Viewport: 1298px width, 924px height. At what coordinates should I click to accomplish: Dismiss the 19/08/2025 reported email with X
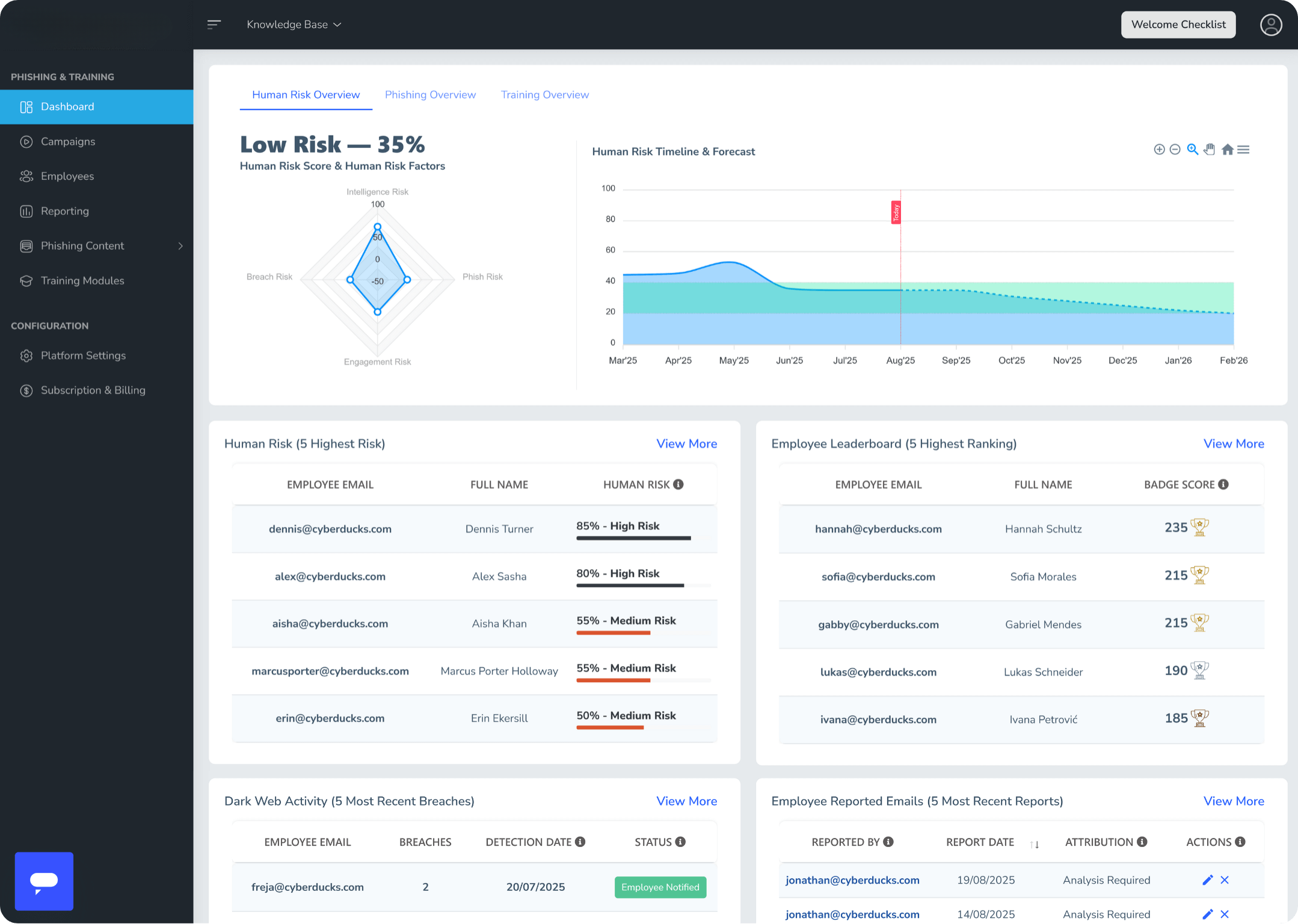coord(1225,880)
